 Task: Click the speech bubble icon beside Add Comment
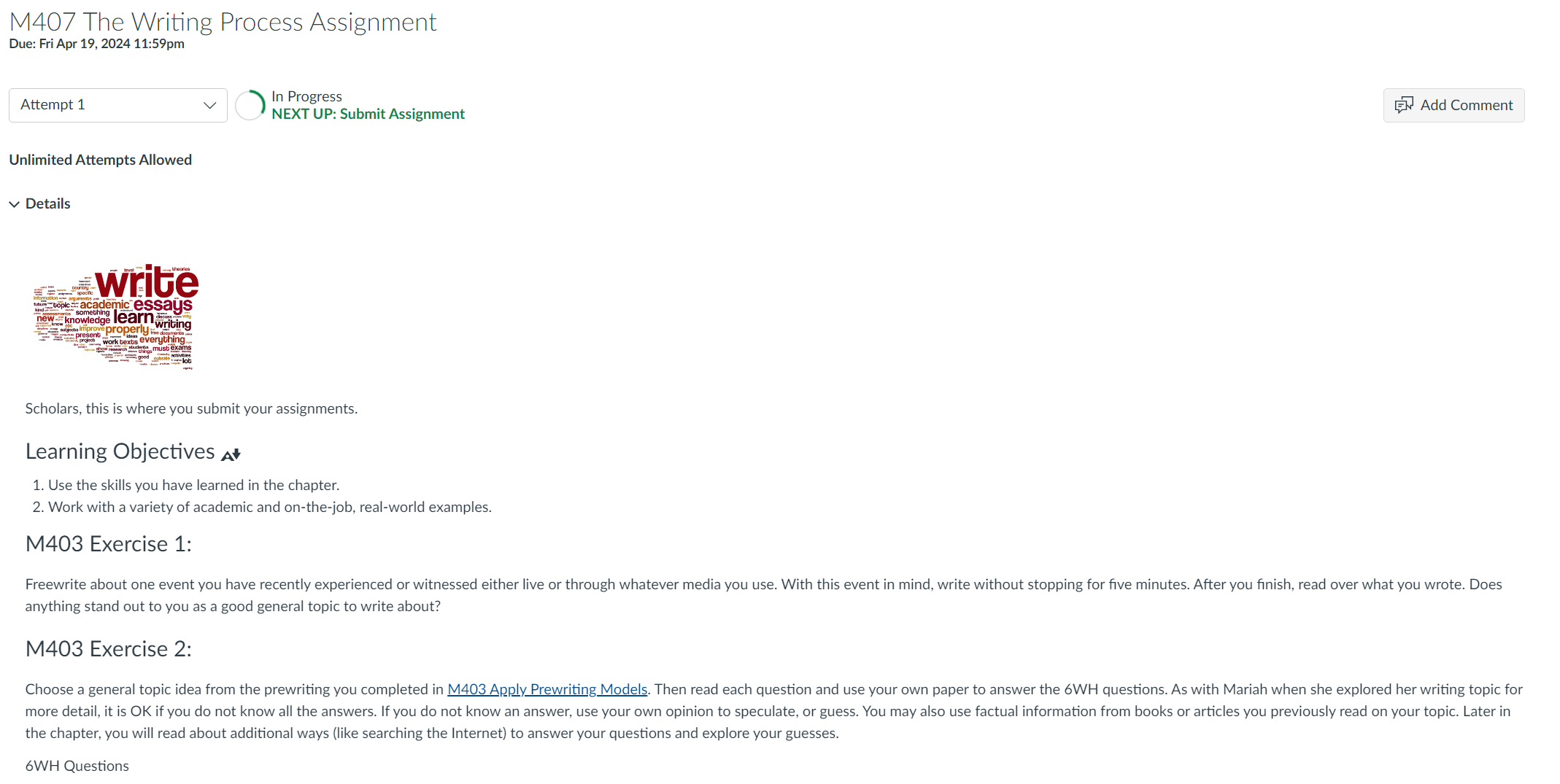click(x=1404, y=105)
